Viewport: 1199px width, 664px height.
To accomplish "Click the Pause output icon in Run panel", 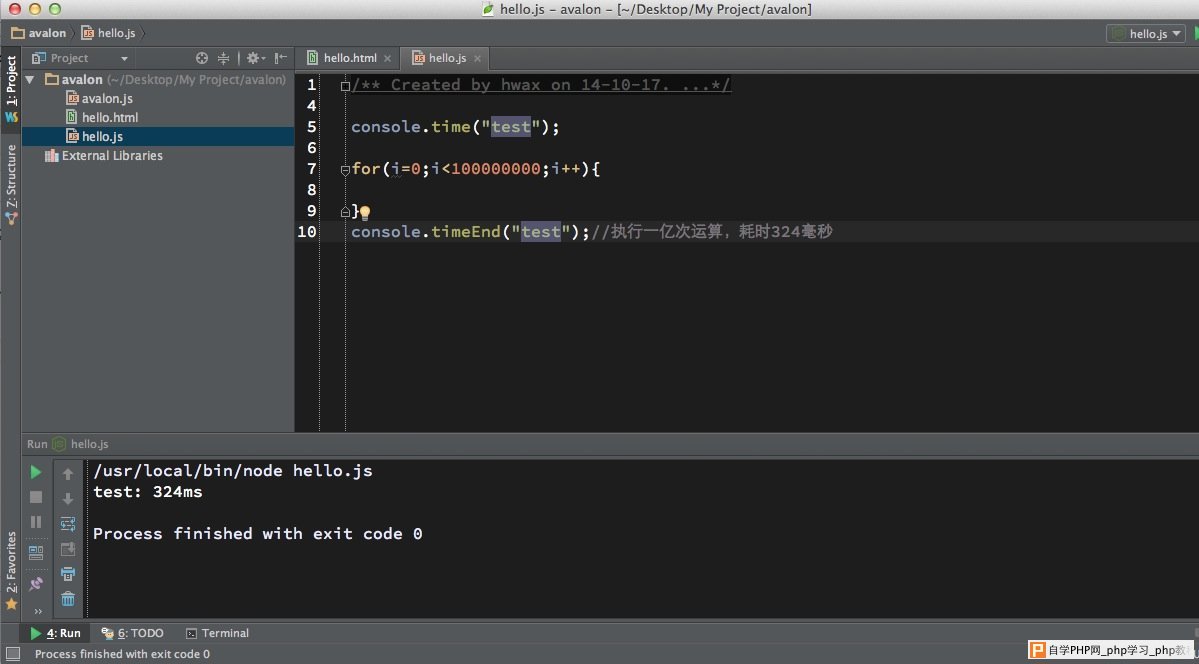I will pyautogui.click(x=36, y=522).
